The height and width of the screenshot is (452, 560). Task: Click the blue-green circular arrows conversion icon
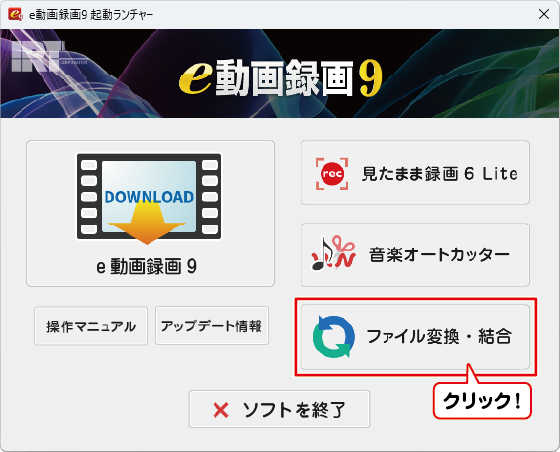(x=334, y=336)
